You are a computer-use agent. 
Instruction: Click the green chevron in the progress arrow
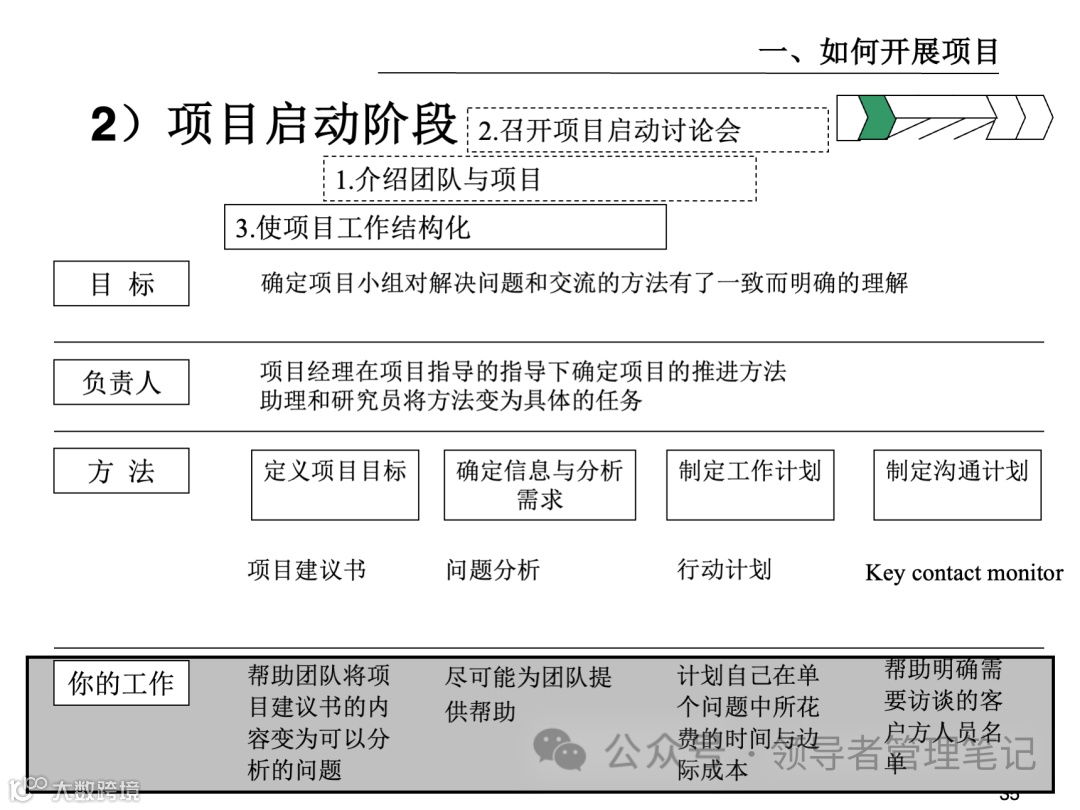(x=876, y=118)
